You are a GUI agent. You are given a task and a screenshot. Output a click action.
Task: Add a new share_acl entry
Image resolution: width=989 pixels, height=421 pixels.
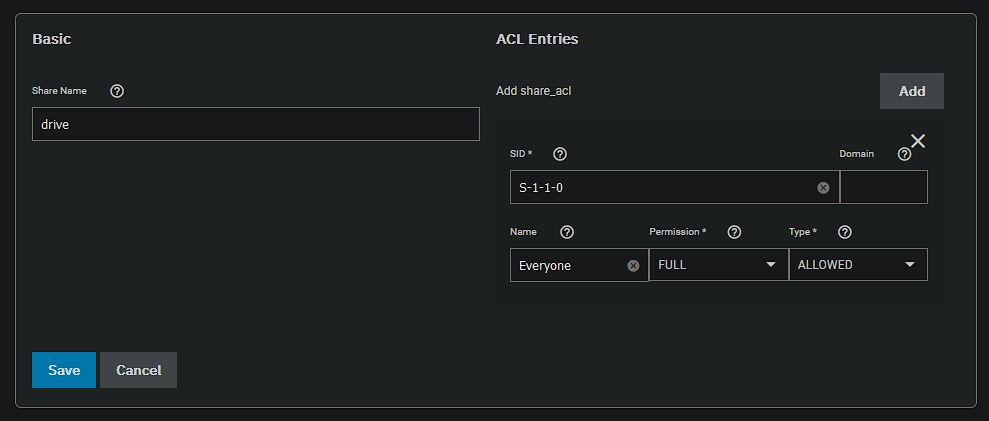click(911, 91)
